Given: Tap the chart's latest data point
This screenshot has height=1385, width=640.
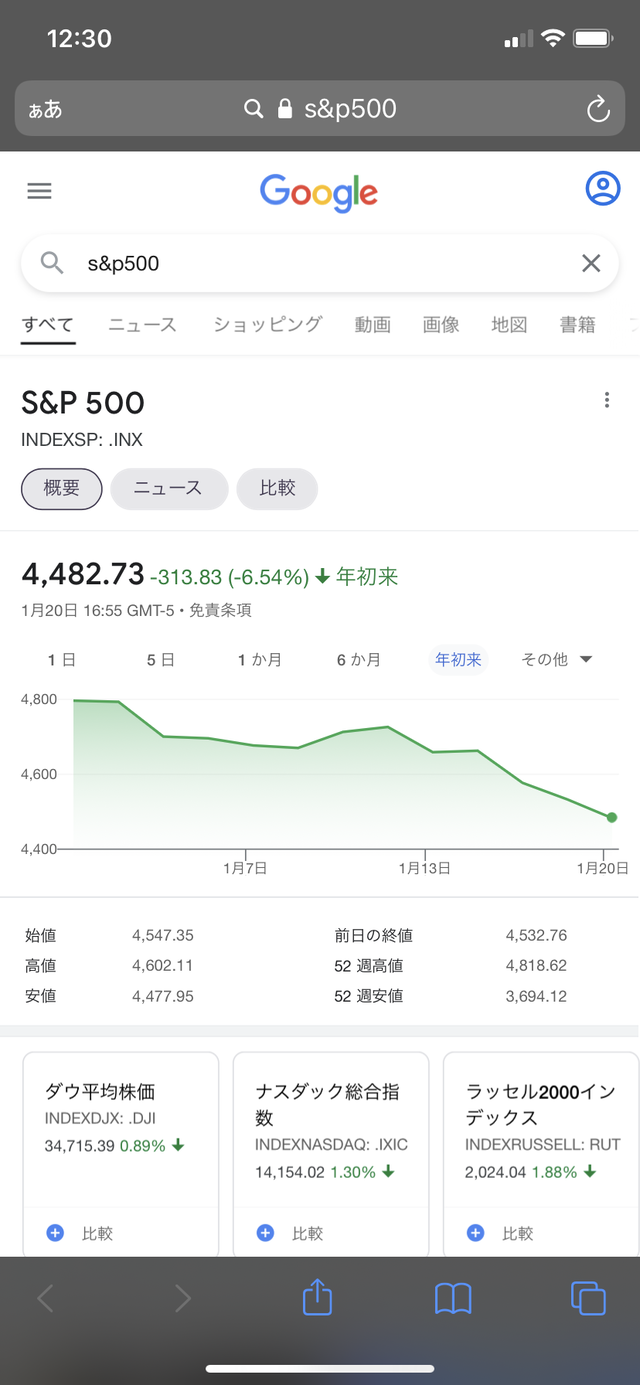Looking at the screenshot, I should (612, 817).
